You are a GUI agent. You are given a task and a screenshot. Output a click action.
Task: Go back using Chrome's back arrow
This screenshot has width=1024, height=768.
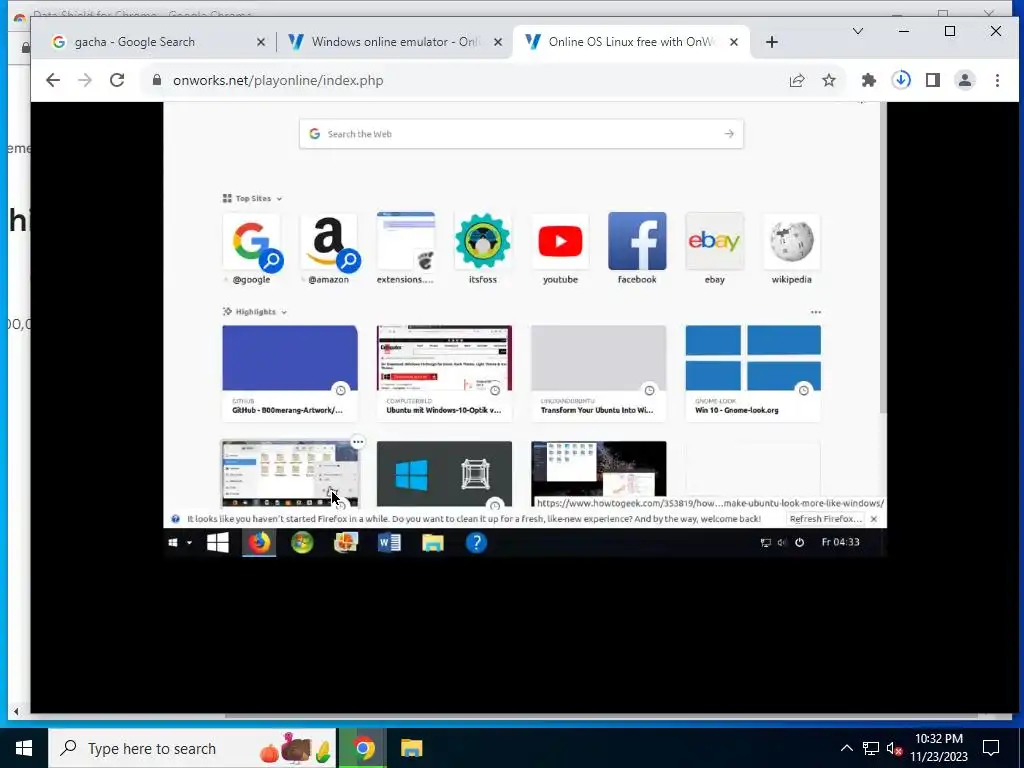[53, 80]
